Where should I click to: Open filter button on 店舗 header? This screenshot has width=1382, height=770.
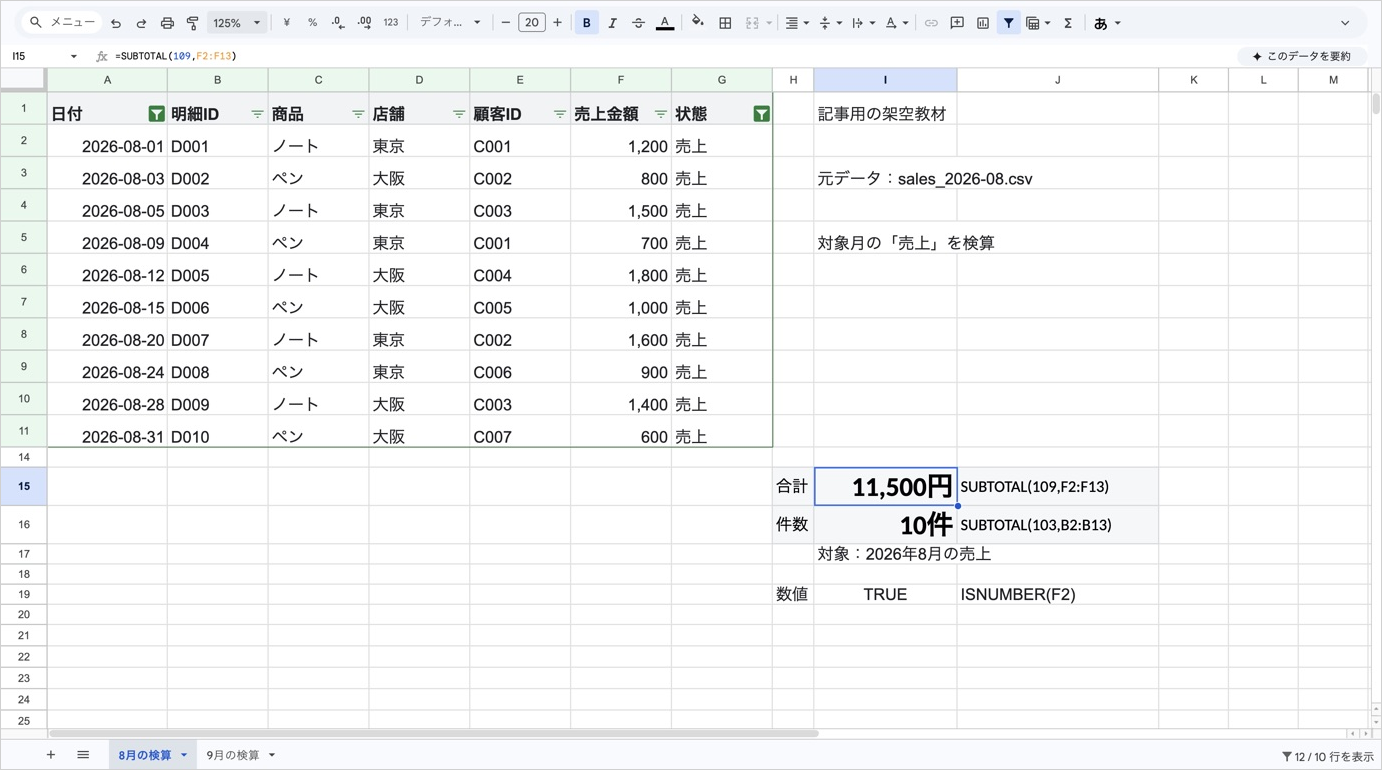pyautogui.click(x=459, y=115)
